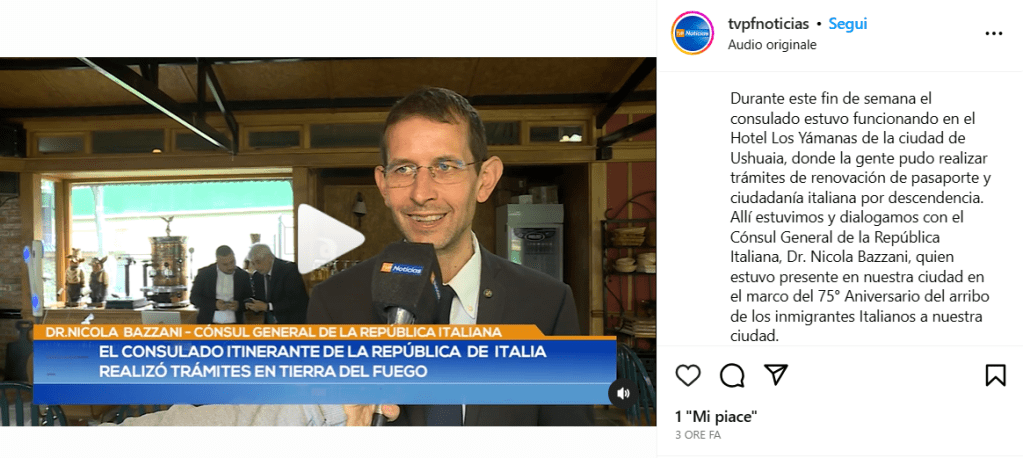Like the post with the heart icon
The height and width of the screenshot is (458, 1023).
(688, 375)
